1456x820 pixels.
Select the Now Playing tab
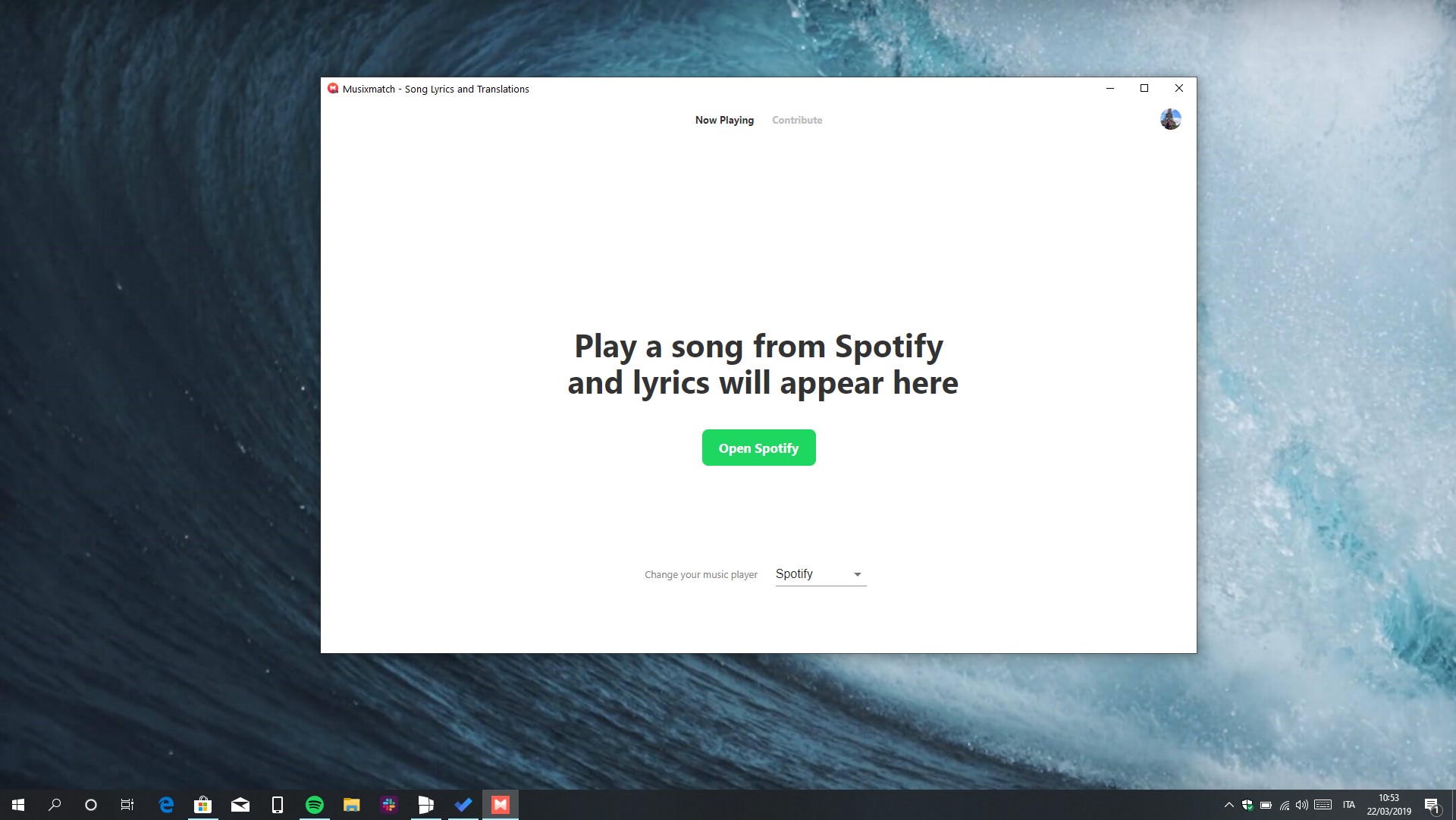pos(724,120)
